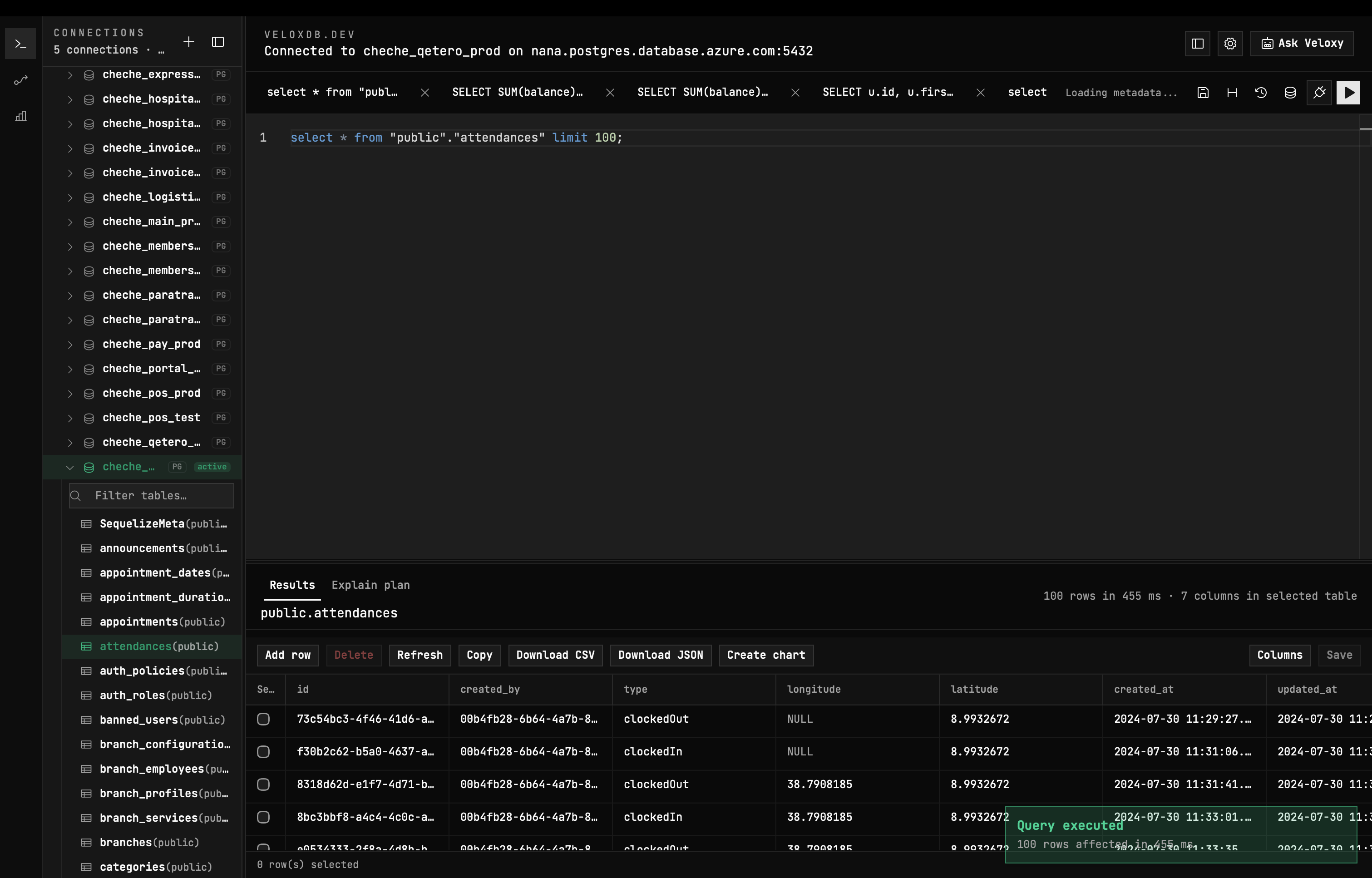Click table icon beside branches(public)
The height and width of the screenshot is (878, 1372).
(x=86, y=843)
